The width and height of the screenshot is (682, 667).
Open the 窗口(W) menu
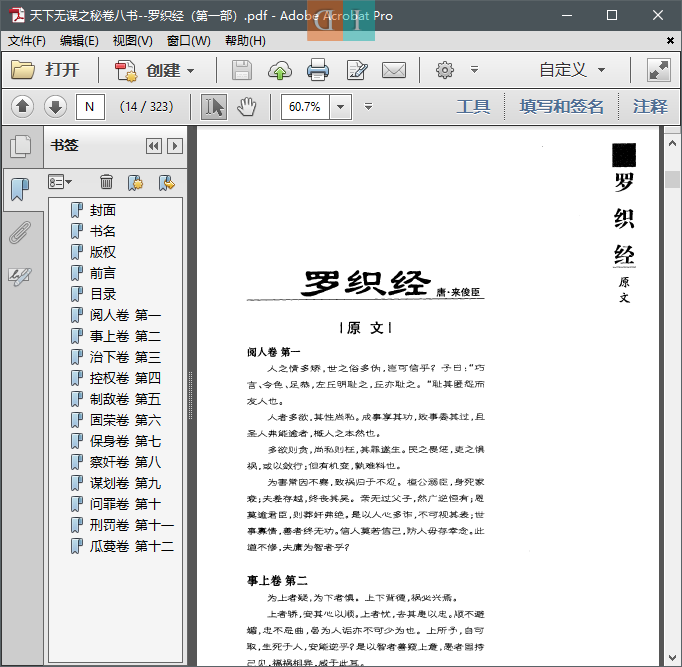(188, 41)
